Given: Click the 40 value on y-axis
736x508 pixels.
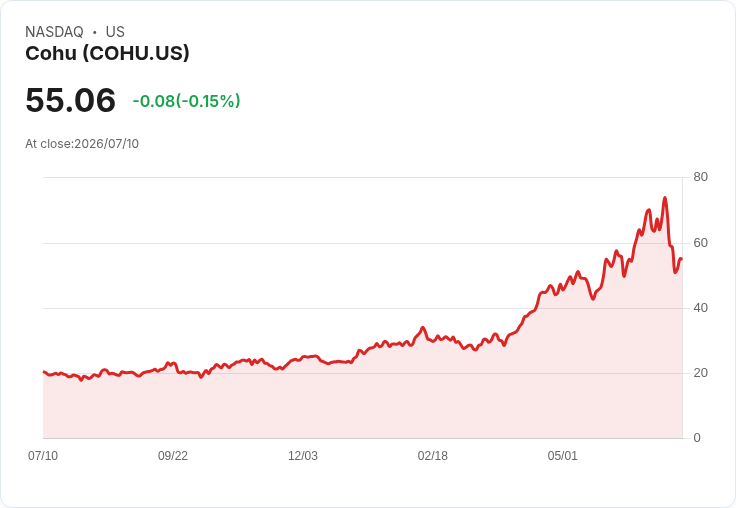Looking at the screenshot, I should 700,308.
